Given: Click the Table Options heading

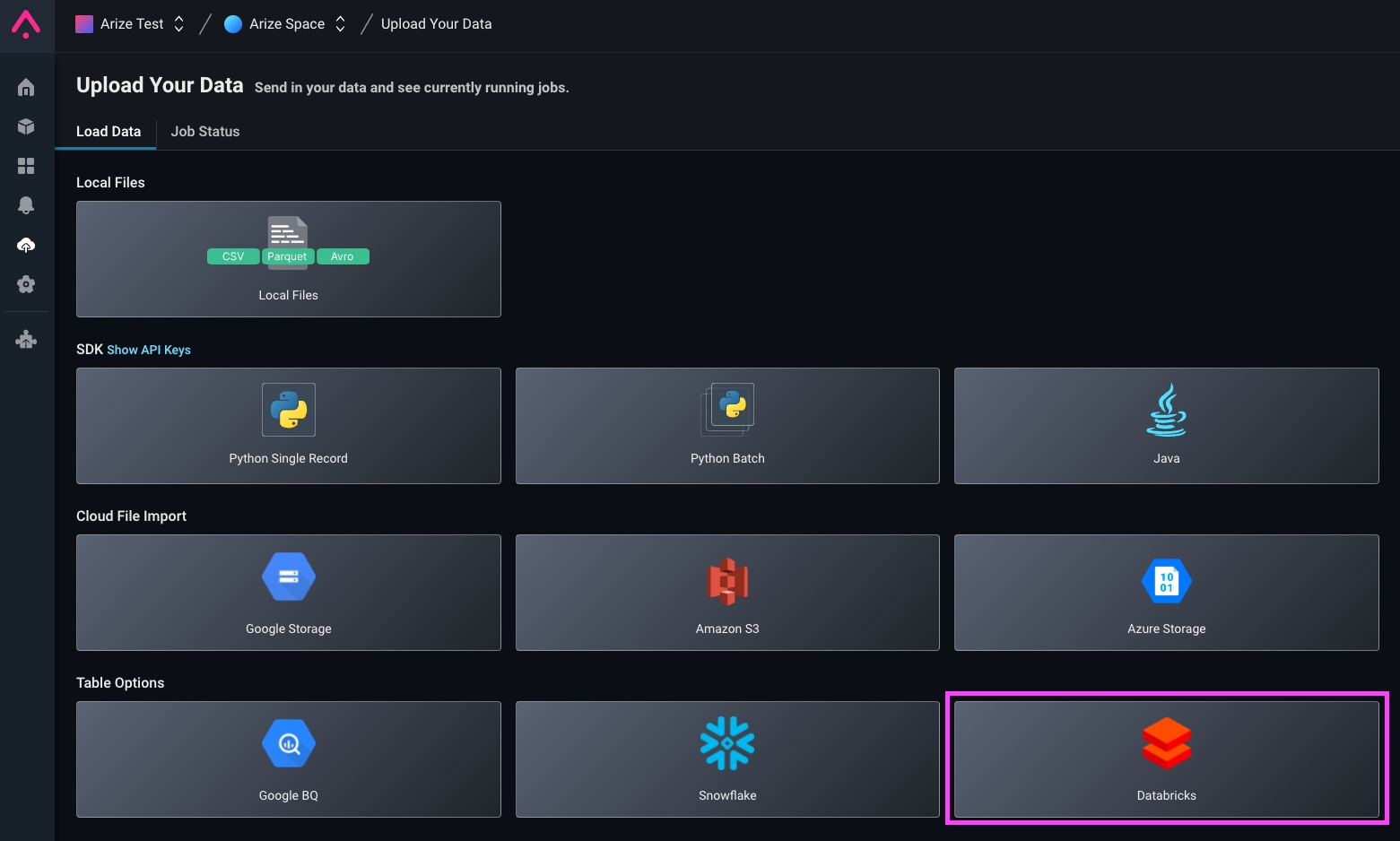Looking at the screenshot, I should (120, 683).
